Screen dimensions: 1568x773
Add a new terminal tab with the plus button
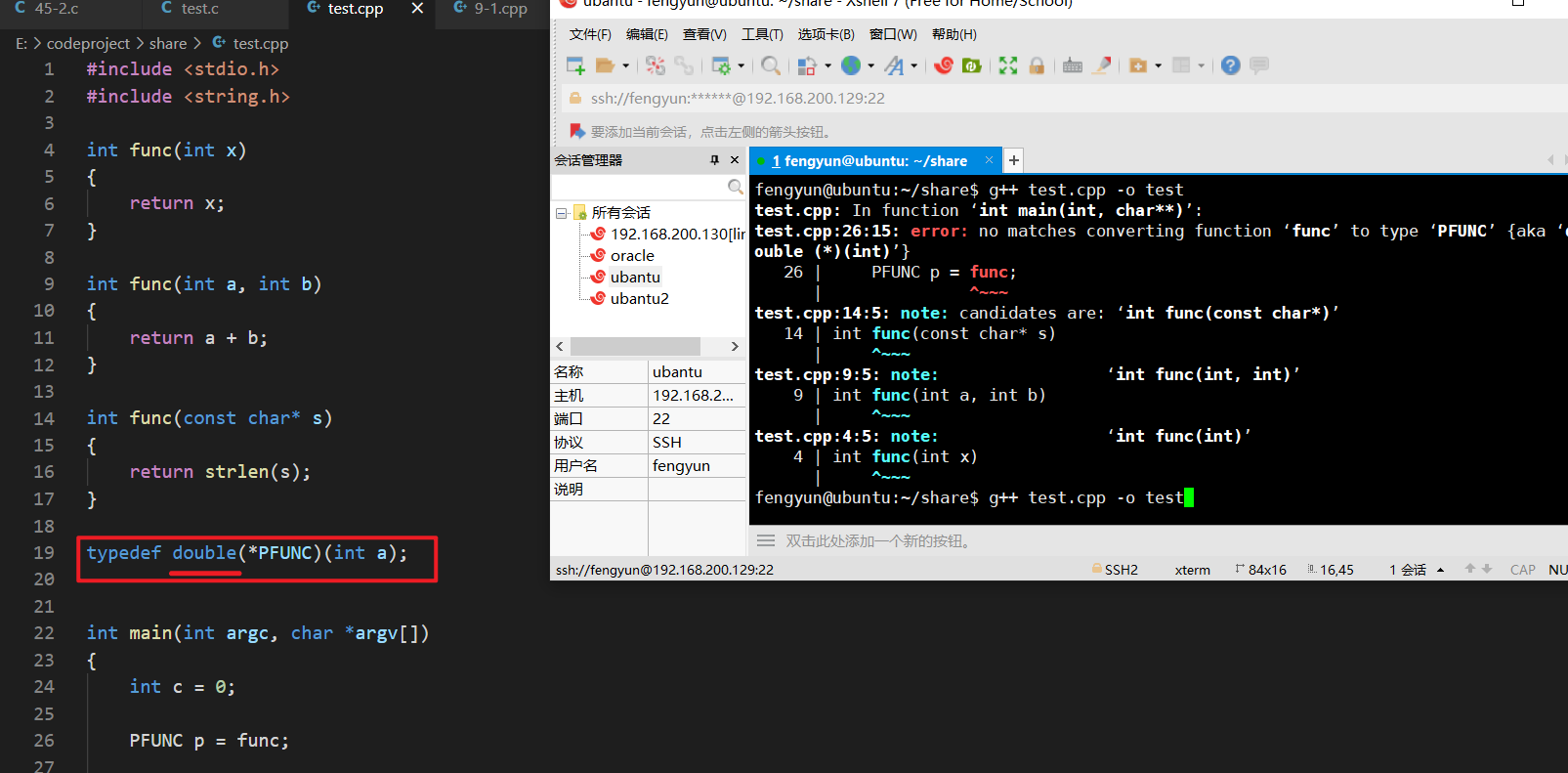click(x=1014, y=160)
